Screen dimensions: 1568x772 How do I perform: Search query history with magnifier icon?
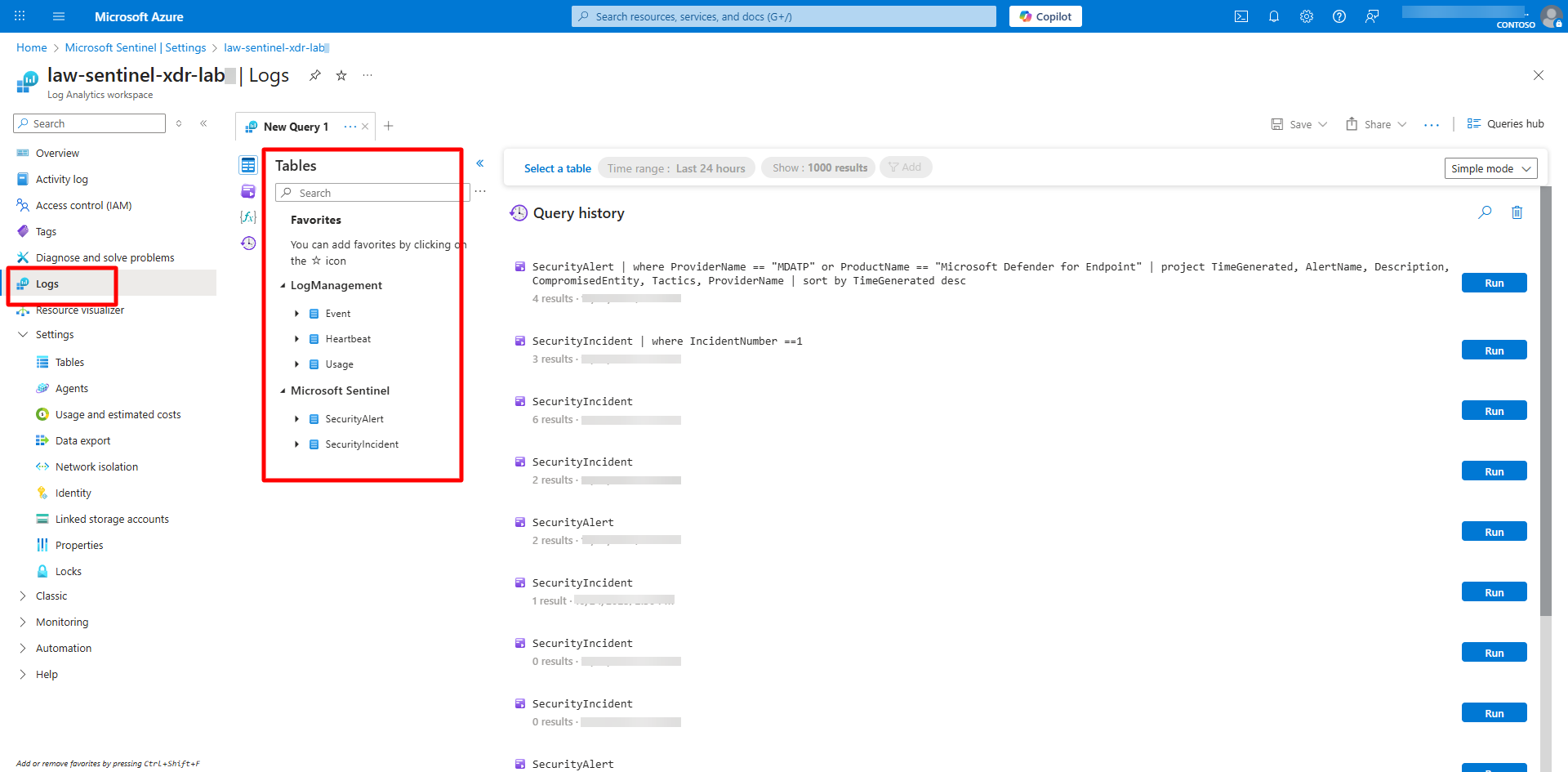[x=1485, y=212]
